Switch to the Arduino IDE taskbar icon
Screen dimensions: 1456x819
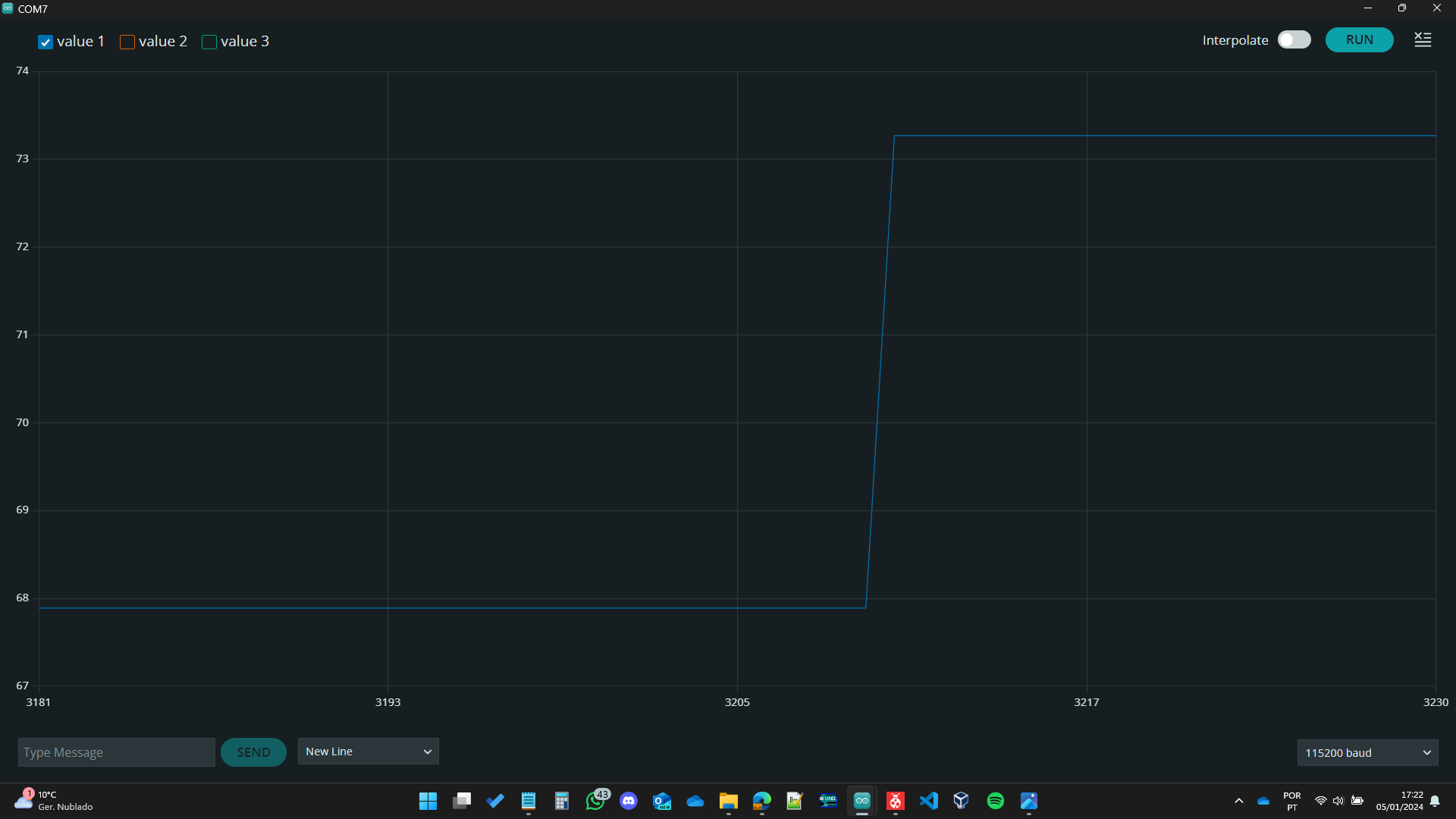(861, 801)
